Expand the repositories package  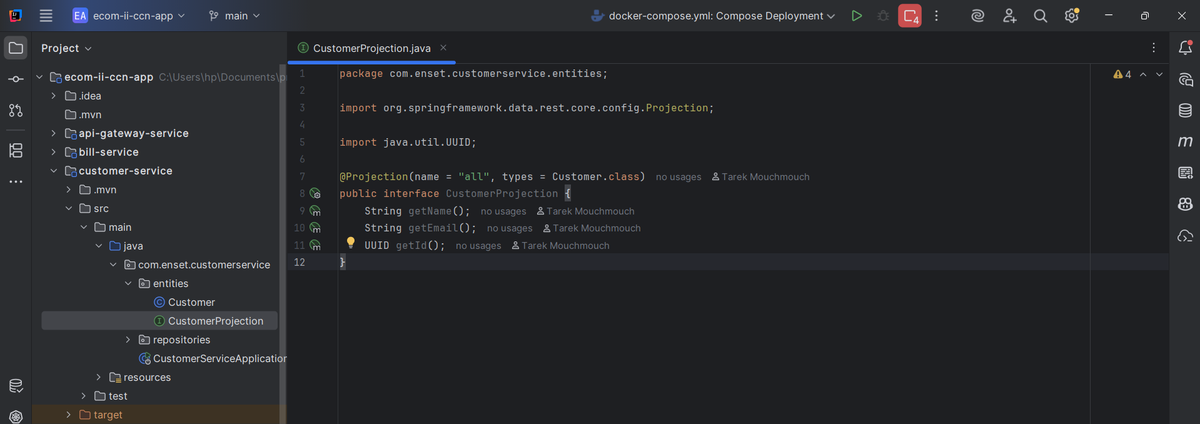(x=128, y=340)
